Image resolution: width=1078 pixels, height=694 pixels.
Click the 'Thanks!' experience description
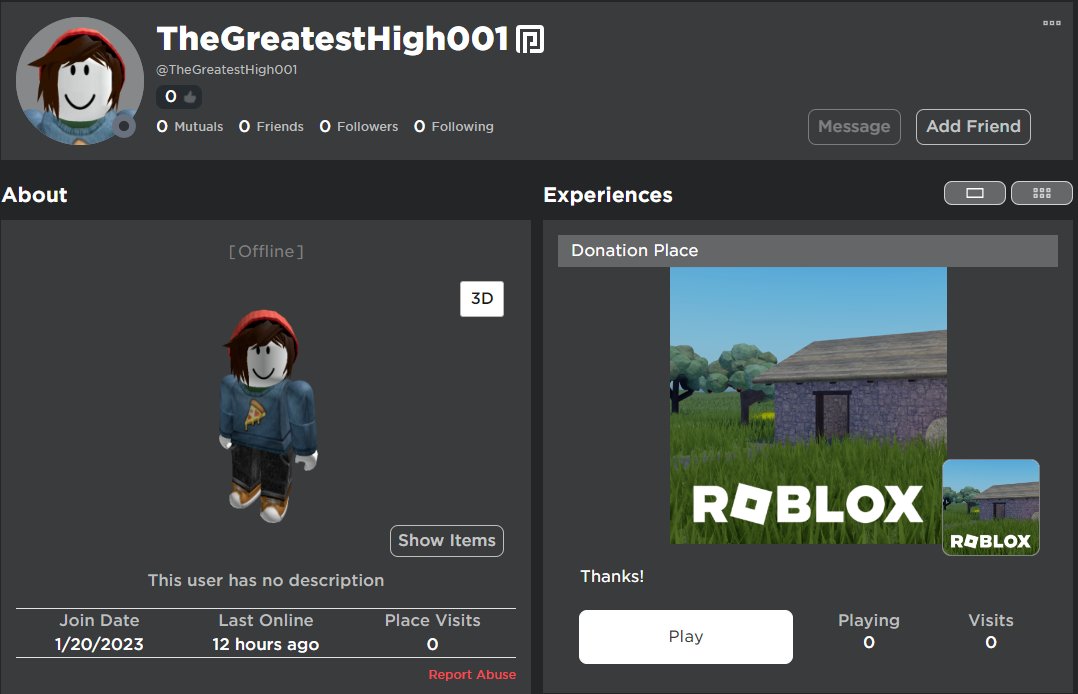point(612,576)
